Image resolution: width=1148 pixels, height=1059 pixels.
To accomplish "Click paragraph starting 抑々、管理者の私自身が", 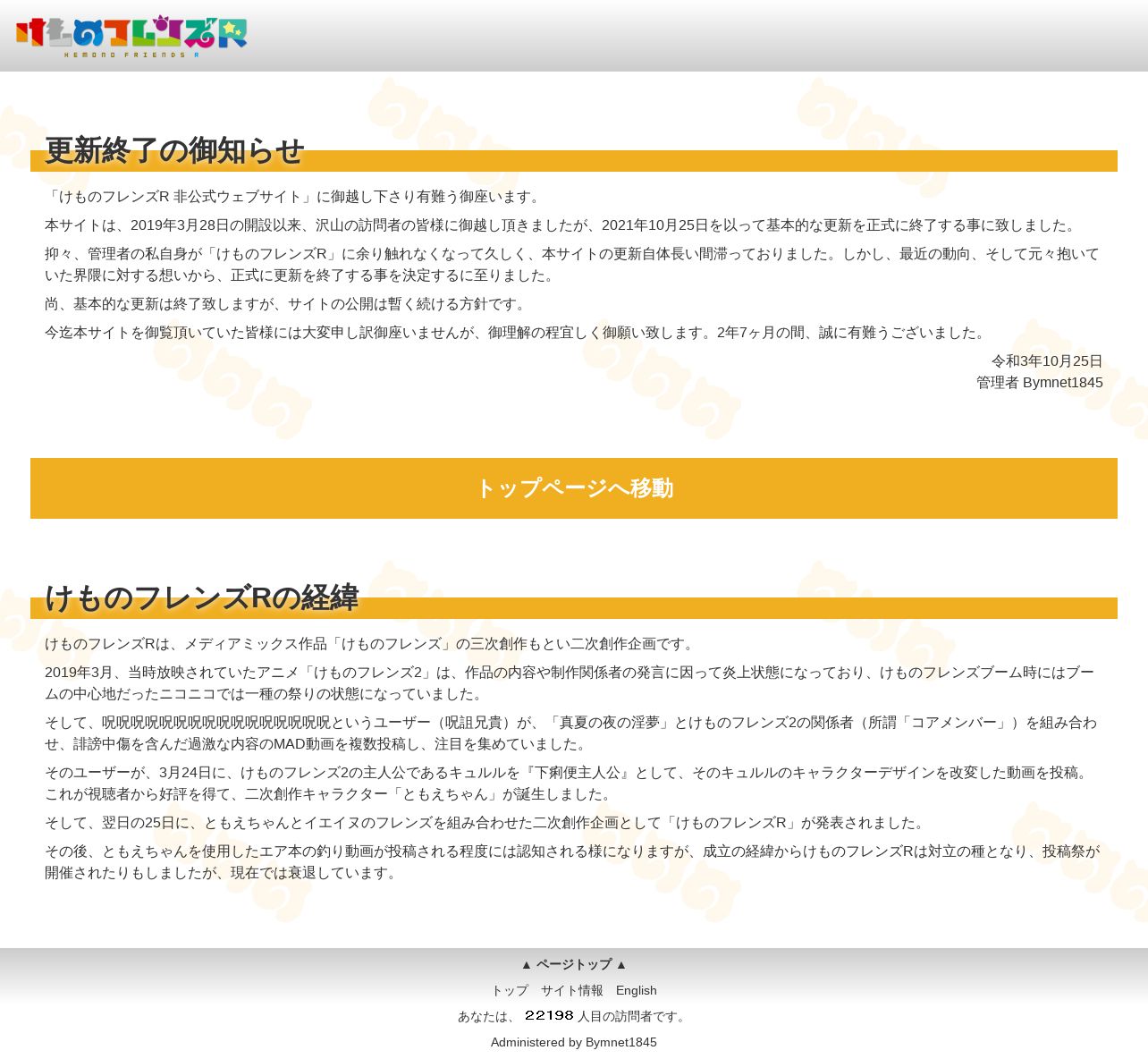I will point(572,265).
